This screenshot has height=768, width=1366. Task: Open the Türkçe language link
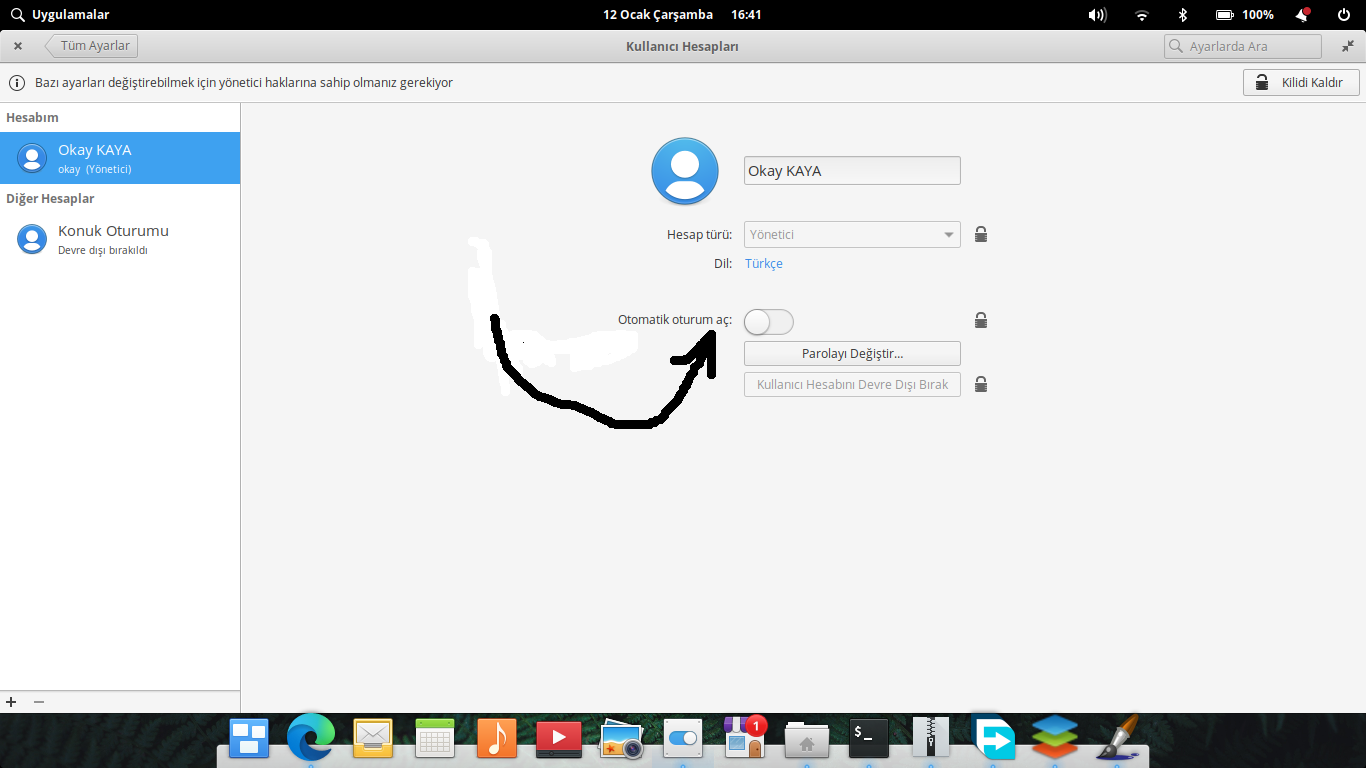pyautogui.click(x=764, y=264)
